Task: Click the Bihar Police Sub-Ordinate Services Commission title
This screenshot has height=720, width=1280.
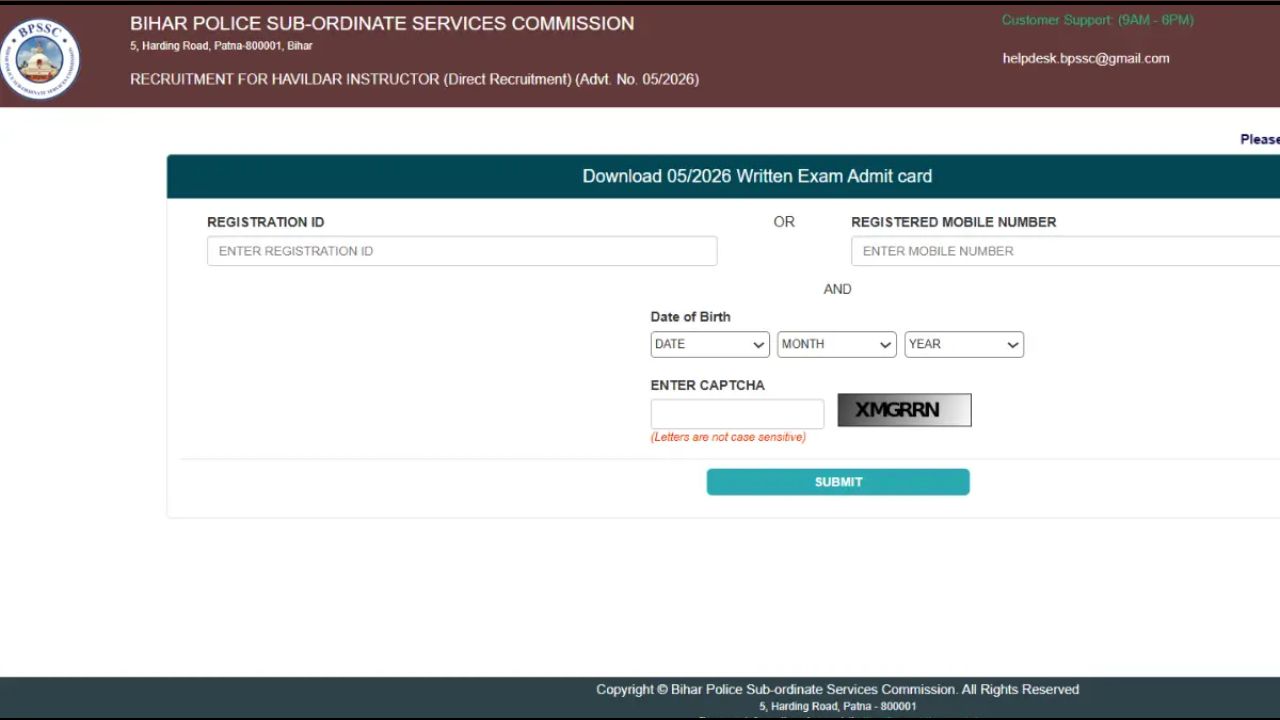Action: click(382, 23)
